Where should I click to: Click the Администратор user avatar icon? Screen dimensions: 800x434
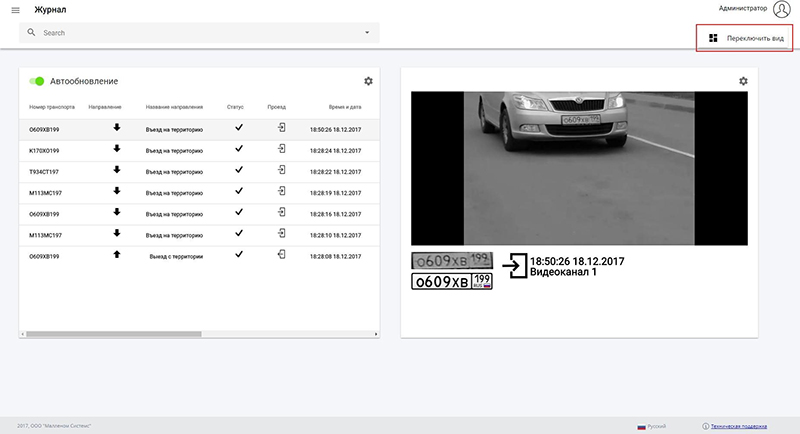pos(782,9)
